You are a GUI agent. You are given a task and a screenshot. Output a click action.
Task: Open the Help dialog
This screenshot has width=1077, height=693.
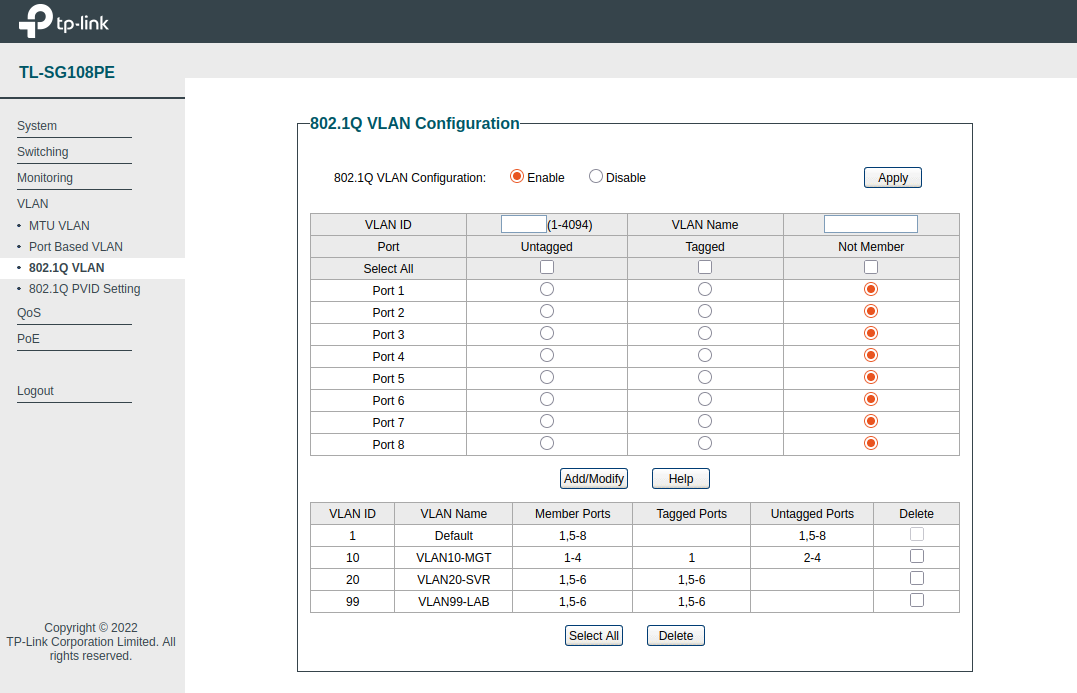coord(680,478)
